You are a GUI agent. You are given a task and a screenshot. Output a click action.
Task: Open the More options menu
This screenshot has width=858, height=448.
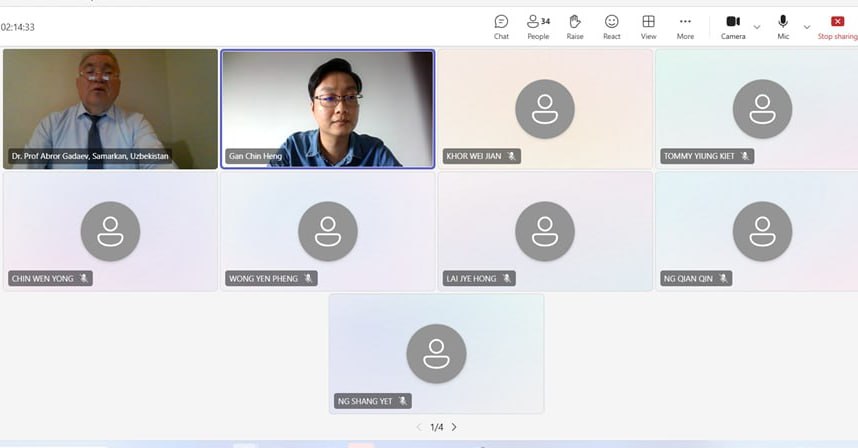pos(685,27)
